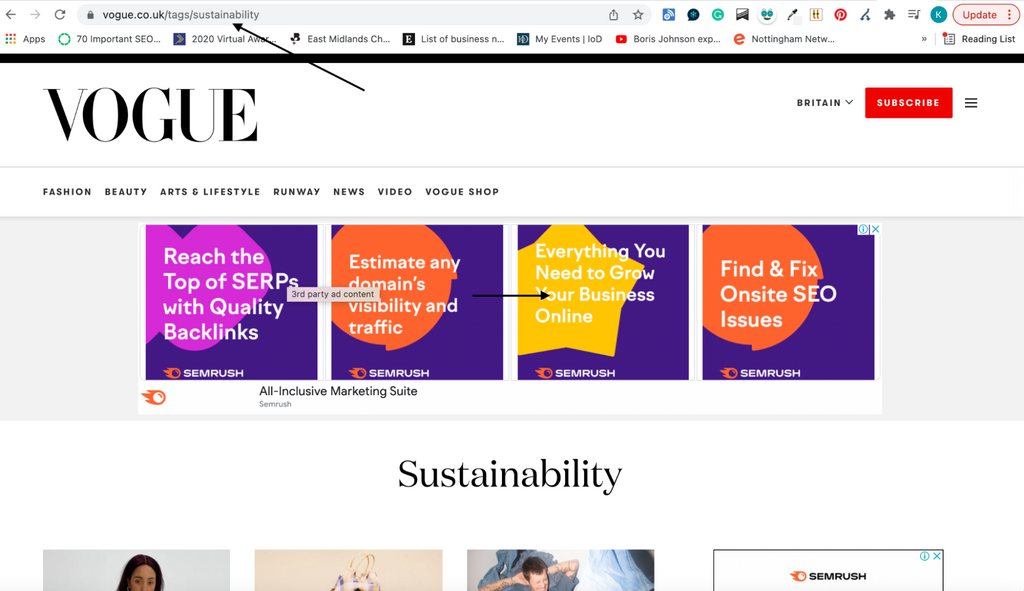Click the share page icon in address bar
Screen dimensions: 1024x591
click(x=613, y=15)
